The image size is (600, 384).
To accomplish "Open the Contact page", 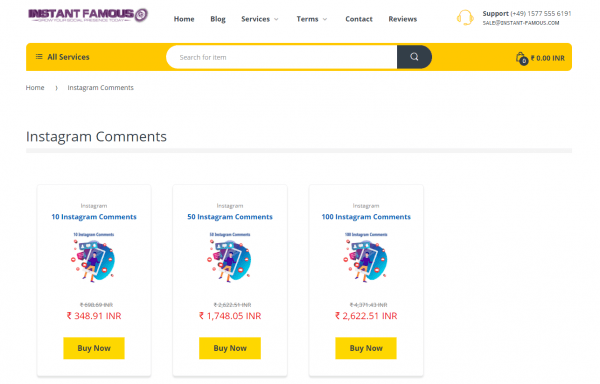I will tap(359, 19).
